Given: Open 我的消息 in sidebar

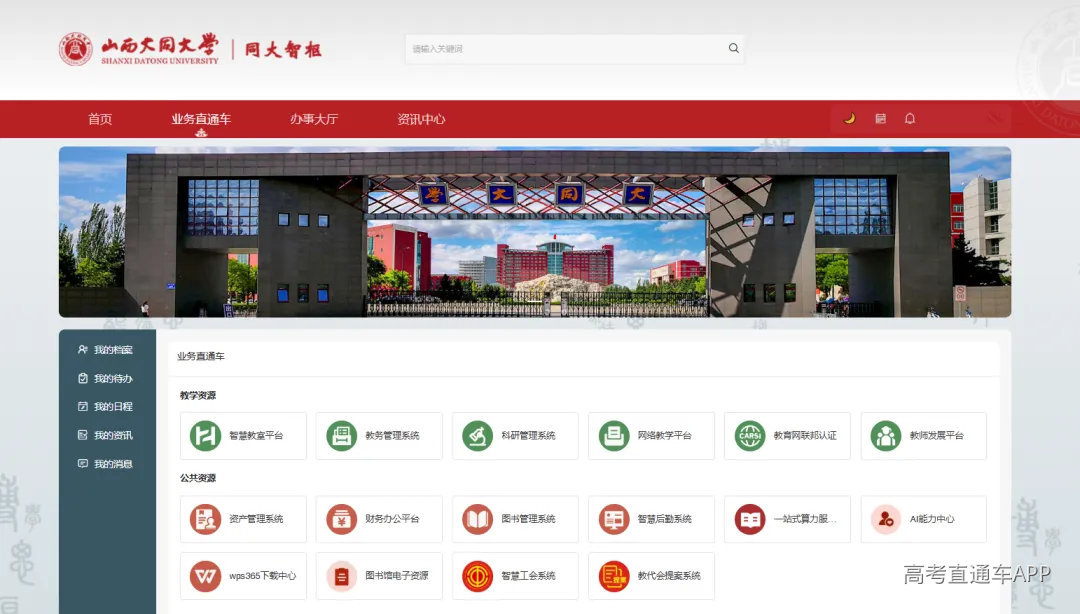Looking at the screenshot, I should pos(105,464).
